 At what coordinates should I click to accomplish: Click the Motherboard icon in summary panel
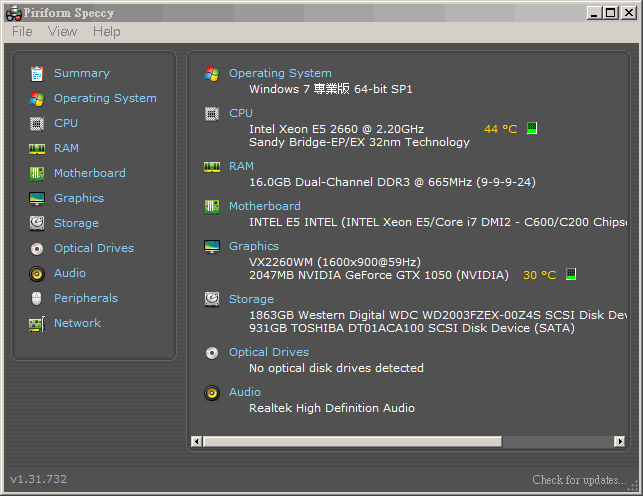coord(212,206)
